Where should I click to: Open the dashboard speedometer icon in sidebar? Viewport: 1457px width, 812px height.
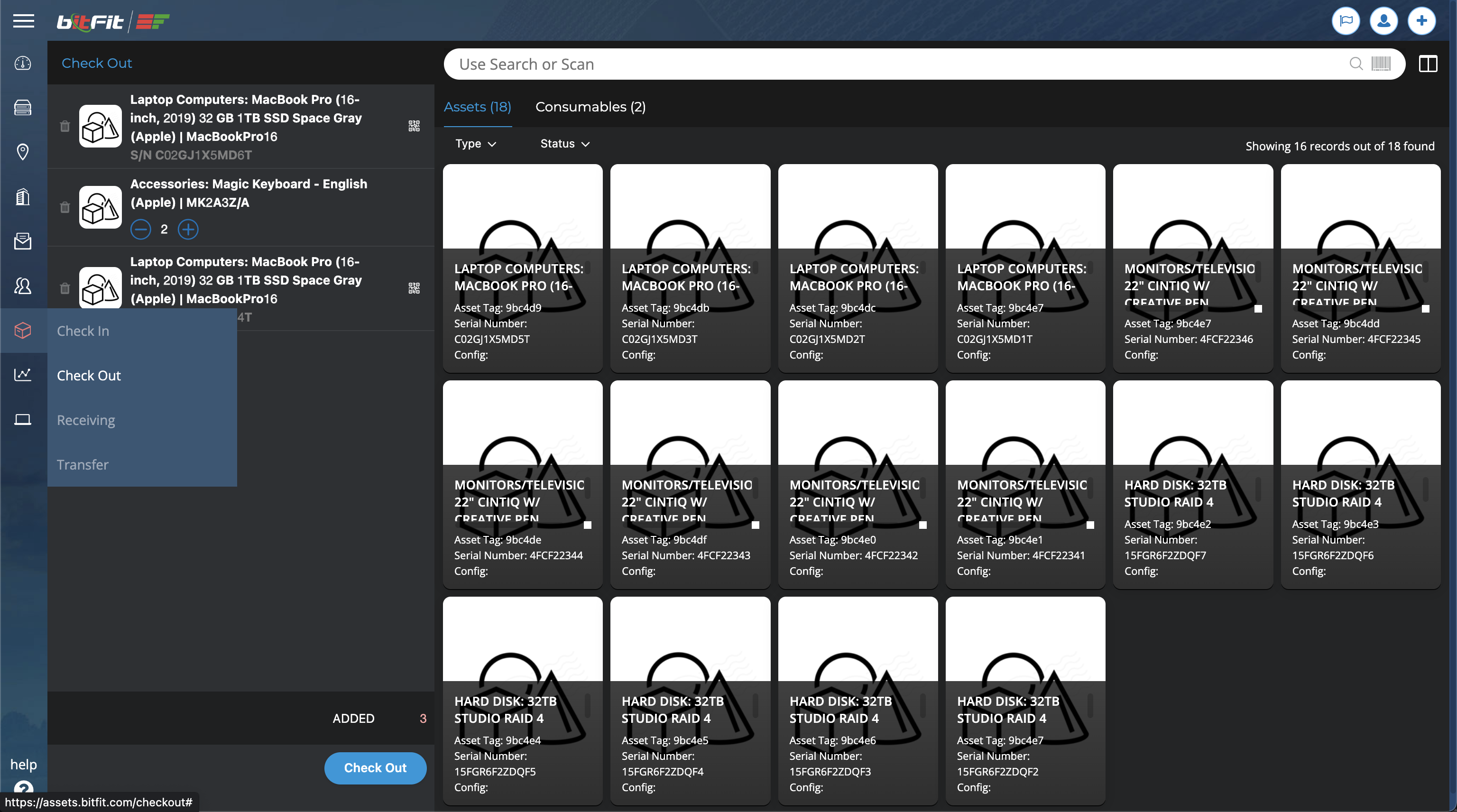[23, 64]
